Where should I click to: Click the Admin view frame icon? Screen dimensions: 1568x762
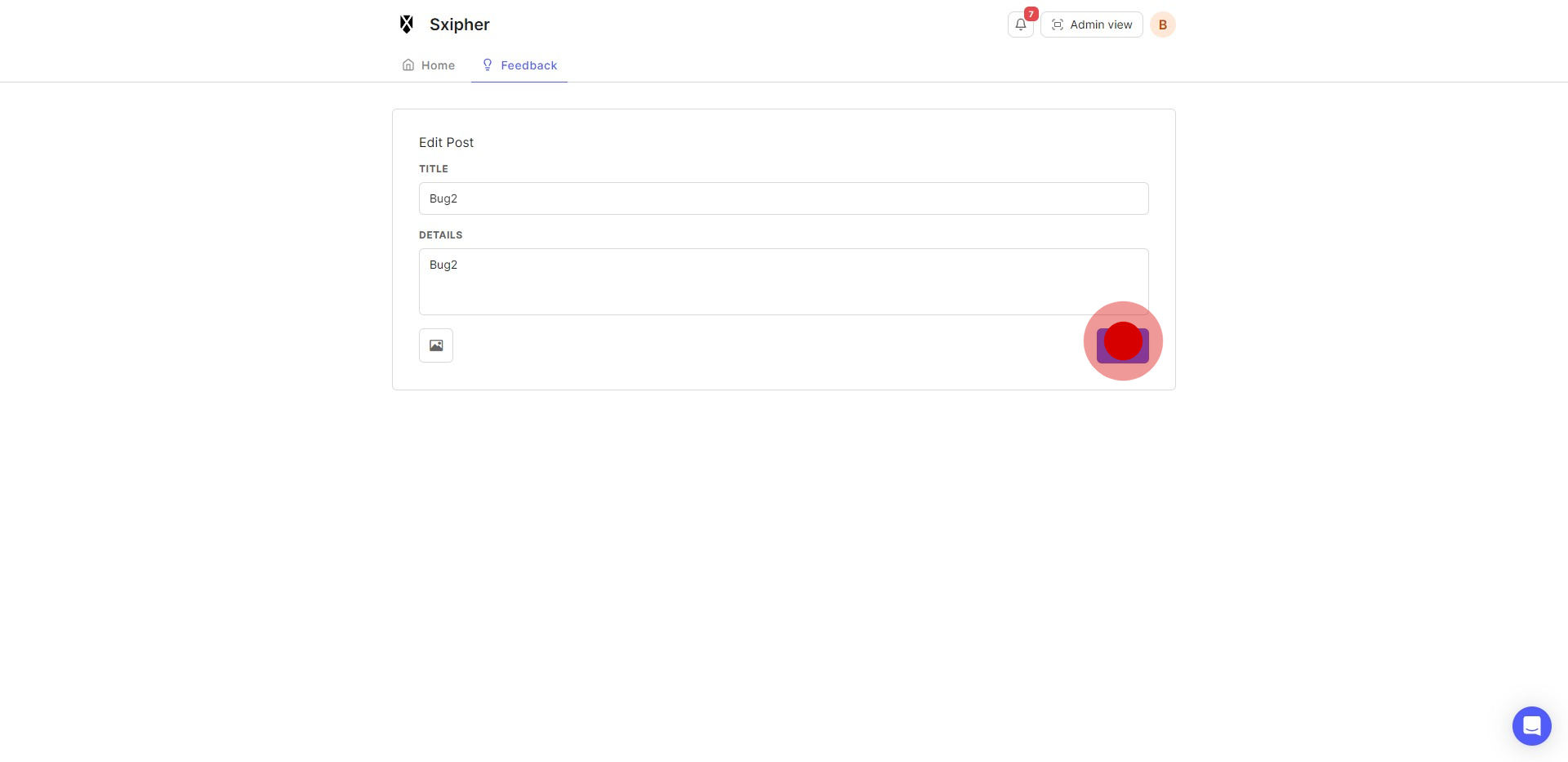pos(1058,25)
